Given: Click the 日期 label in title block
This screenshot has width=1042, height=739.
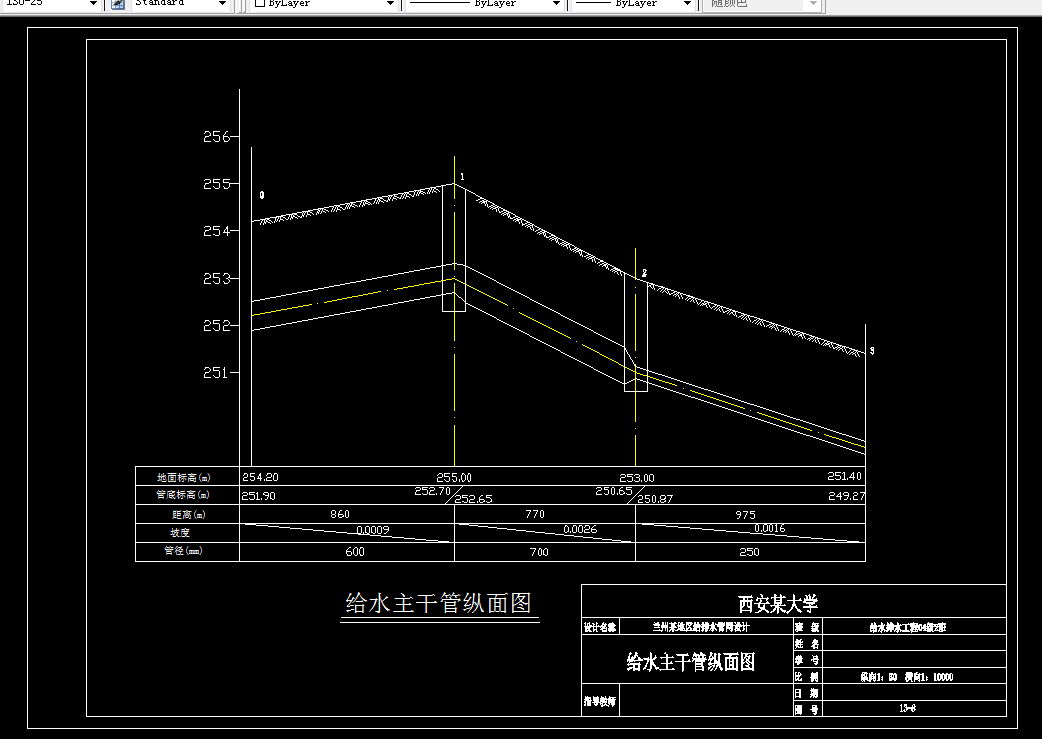Looking at the screenshot, I should coord(807,693).
